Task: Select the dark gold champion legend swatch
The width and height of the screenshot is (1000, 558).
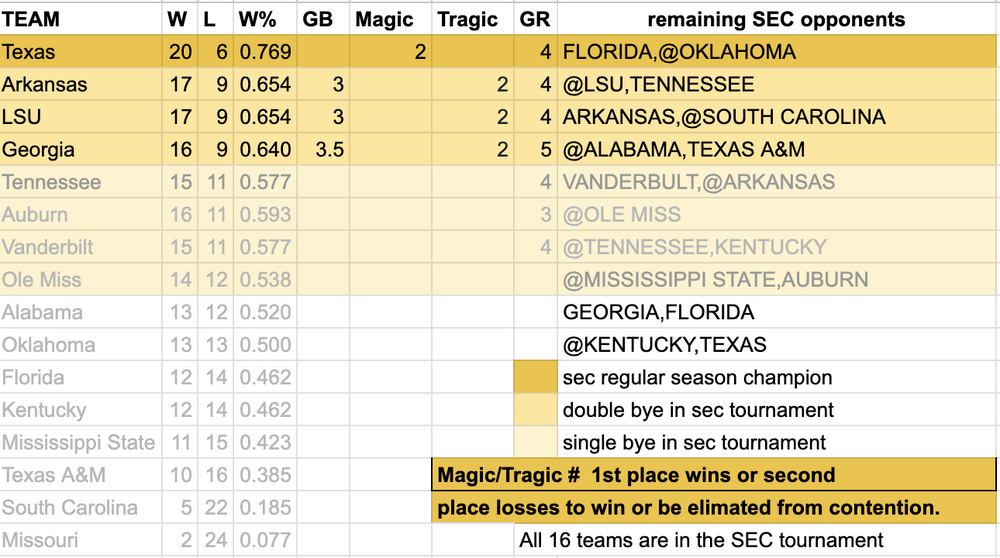Action: (x=535, y=378)
